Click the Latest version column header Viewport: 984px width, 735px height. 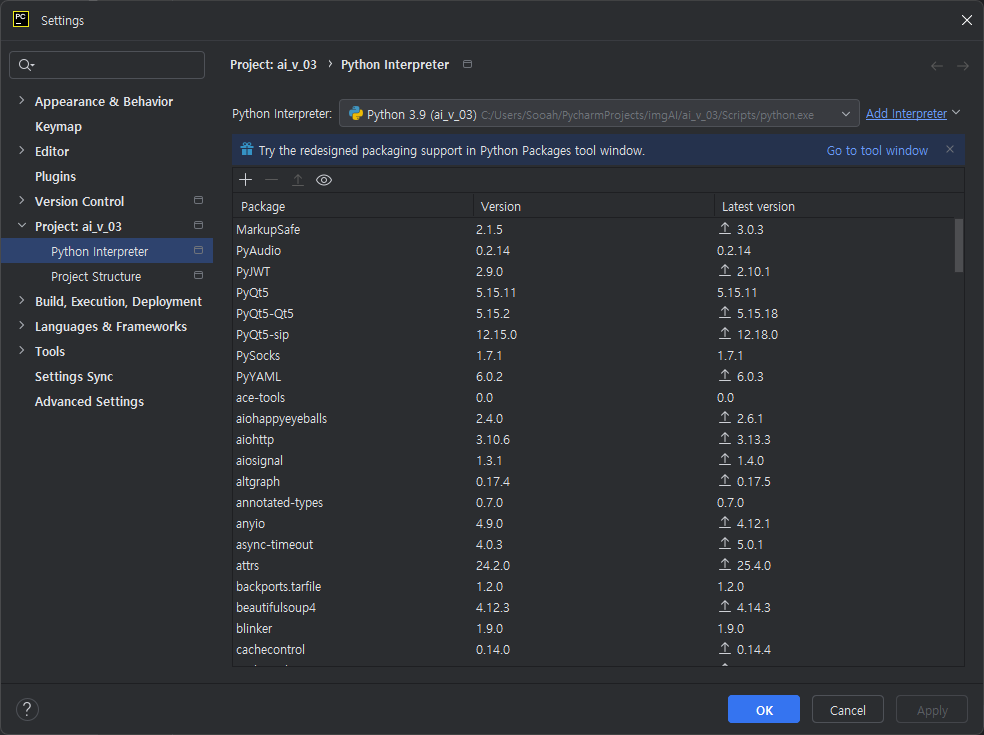[839, 206]
